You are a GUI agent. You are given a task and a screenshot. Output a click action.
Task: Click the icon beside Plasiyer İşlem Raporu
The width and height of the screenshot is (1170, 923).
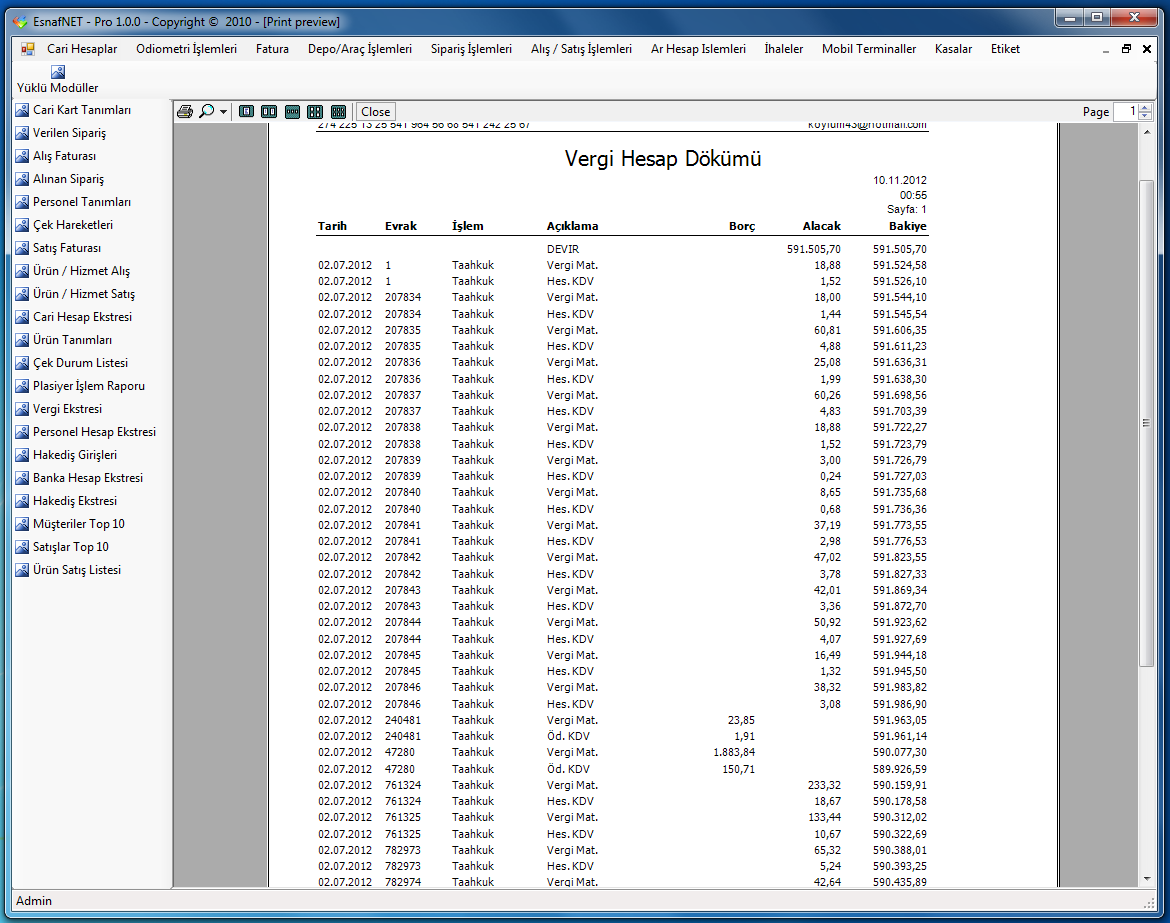click(x=22, y=387)
